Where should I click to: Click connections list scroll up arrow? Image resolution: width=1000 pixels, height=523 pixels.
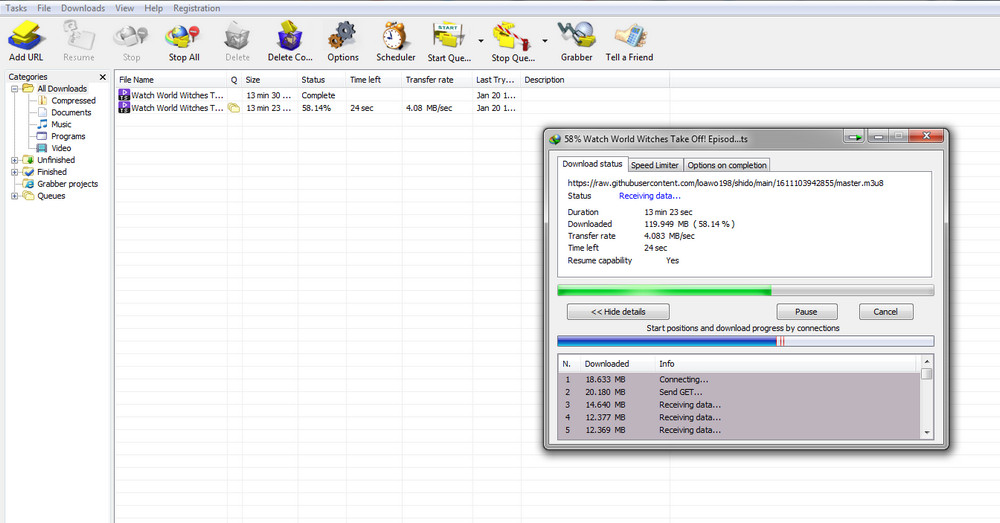927,362
